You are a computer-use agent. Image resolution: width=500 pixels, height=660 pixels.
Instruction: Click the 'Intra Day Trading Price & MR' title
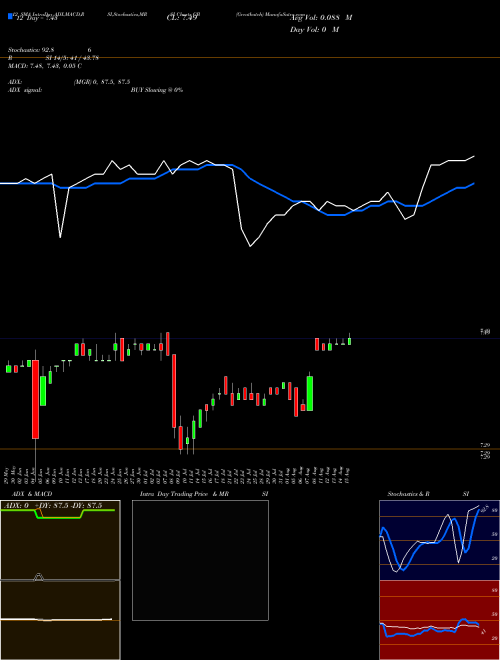point(184,494)
